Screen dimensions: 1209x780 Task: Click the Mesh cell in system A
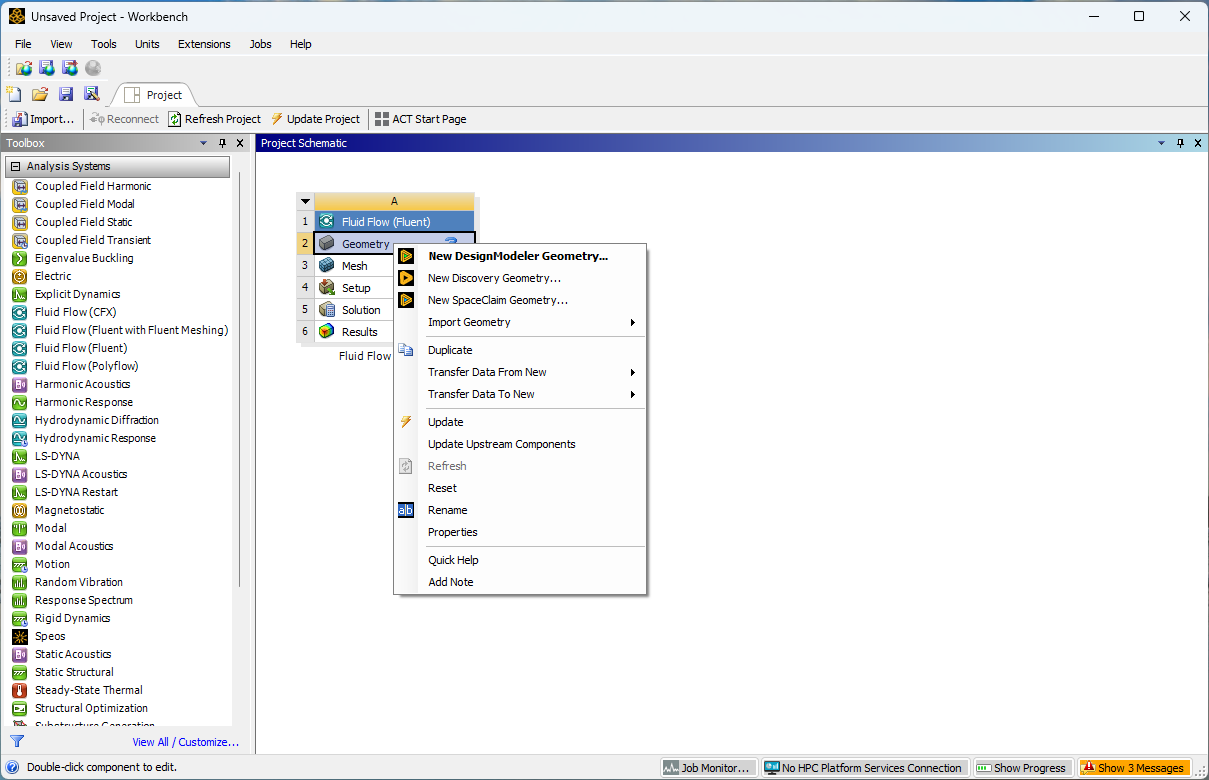(x=354, y=266)
